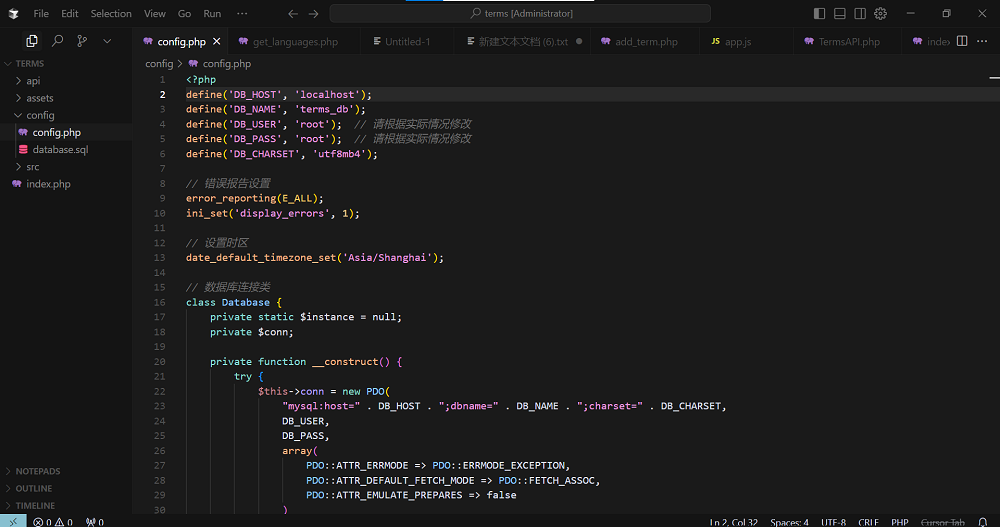The width and height of the screenshot is (1000, 527).
Task: Go back using the left arrow
Action: coord(293,14)
